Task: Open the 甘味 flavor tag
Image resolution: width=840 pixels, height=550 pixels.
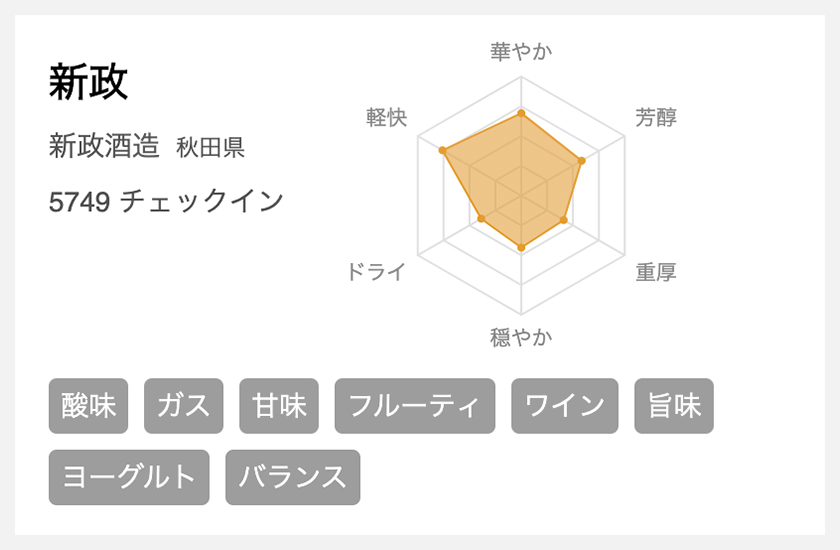Action: tap(279, 406)
